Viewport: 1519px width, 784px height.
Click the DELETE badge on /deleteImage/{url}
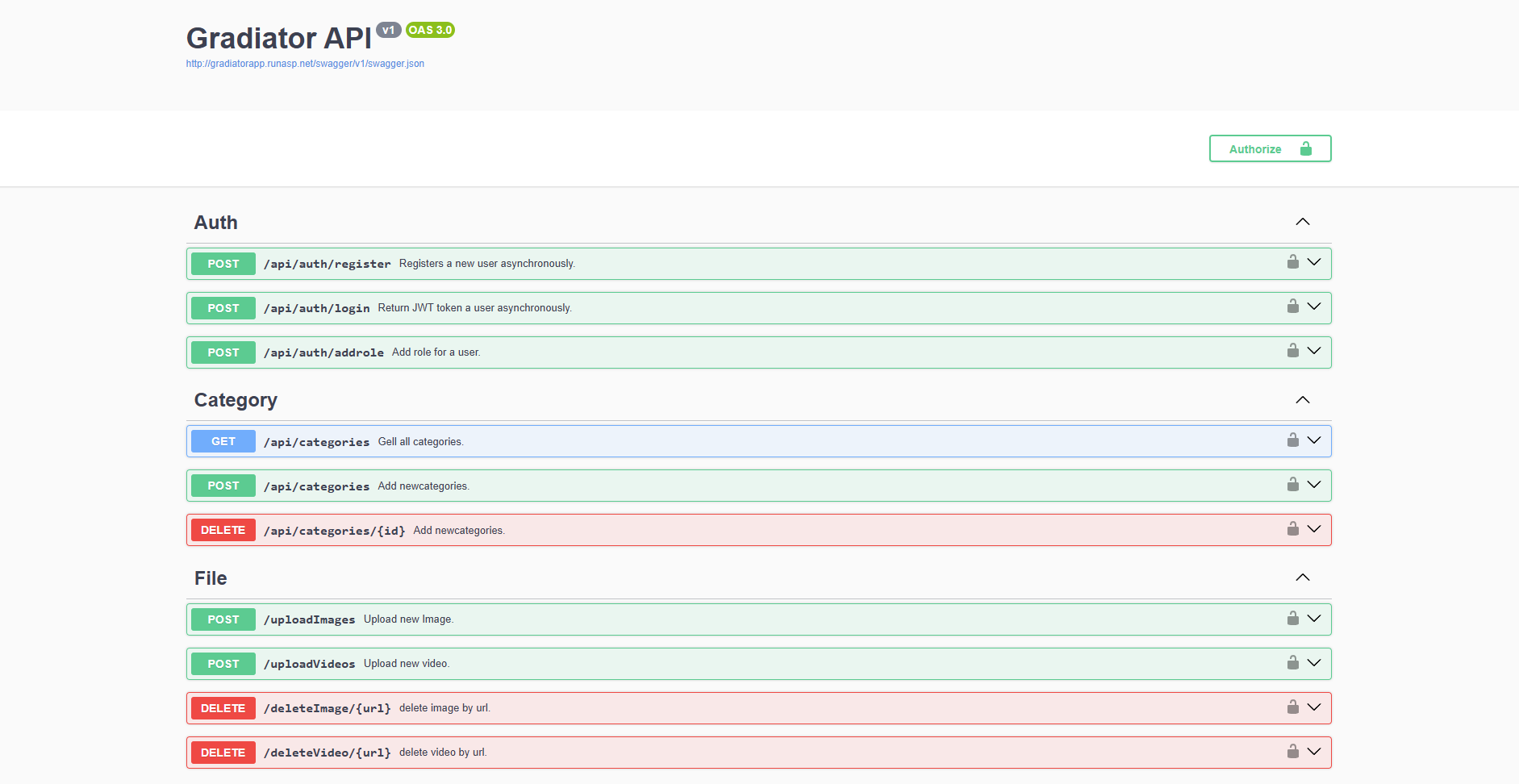click(x=223, y=707)
